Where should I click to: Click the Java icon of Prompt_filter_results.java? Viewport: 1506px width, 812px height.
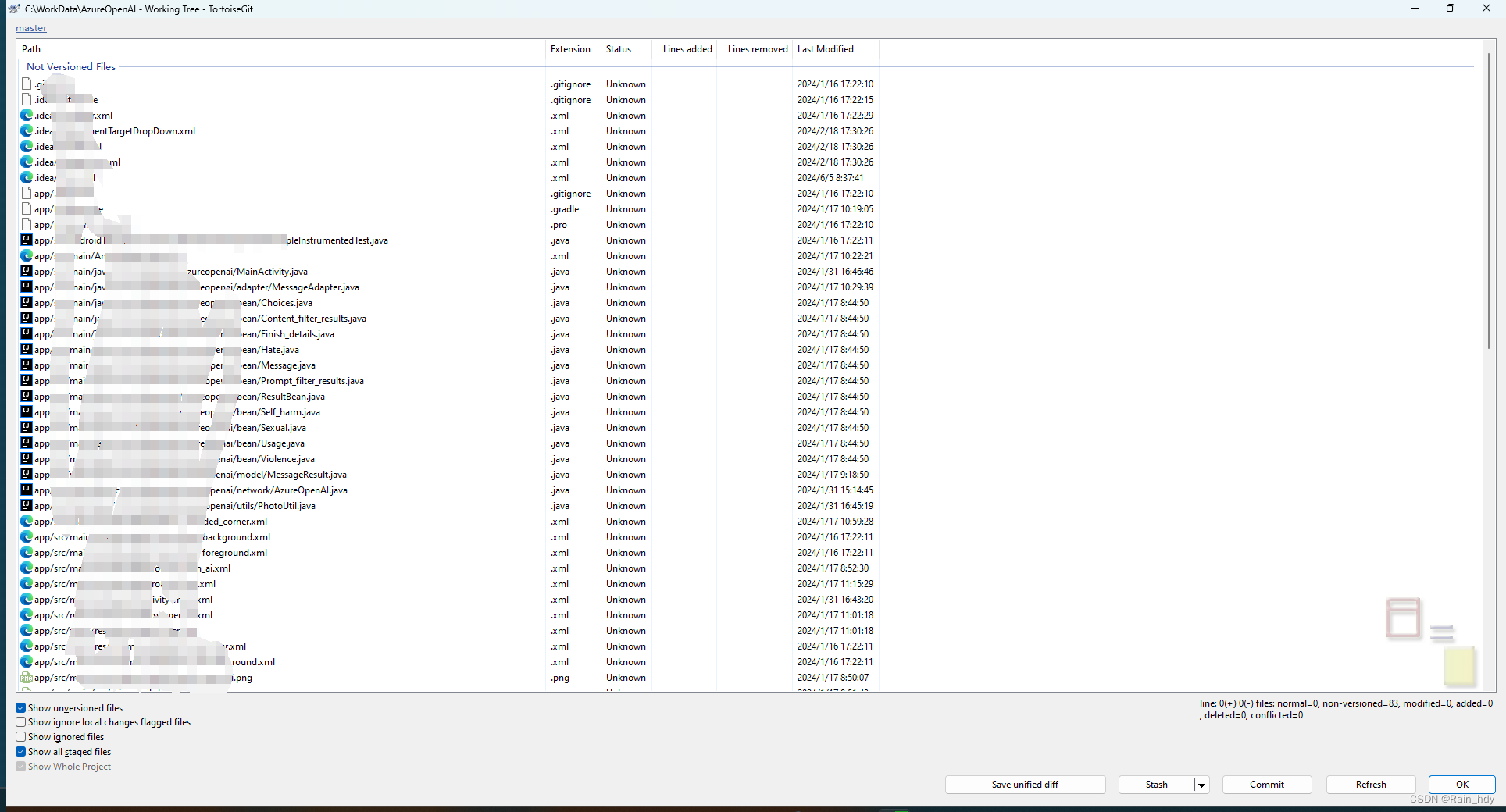27,381
